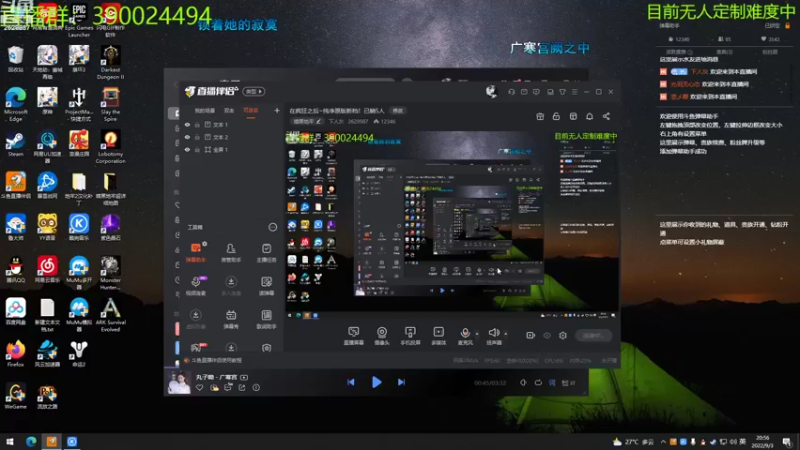Toggle loop mode in music player
Image resolution: width=800 pixels, height=450 pixels.
tap(538, 383)
